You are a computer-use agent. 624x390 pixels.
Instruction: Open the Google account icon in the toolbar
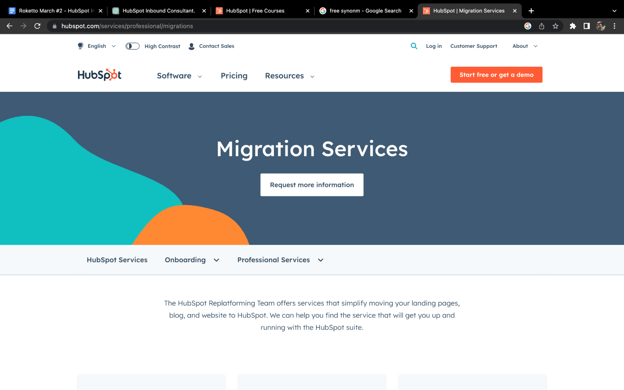point(528,26)
